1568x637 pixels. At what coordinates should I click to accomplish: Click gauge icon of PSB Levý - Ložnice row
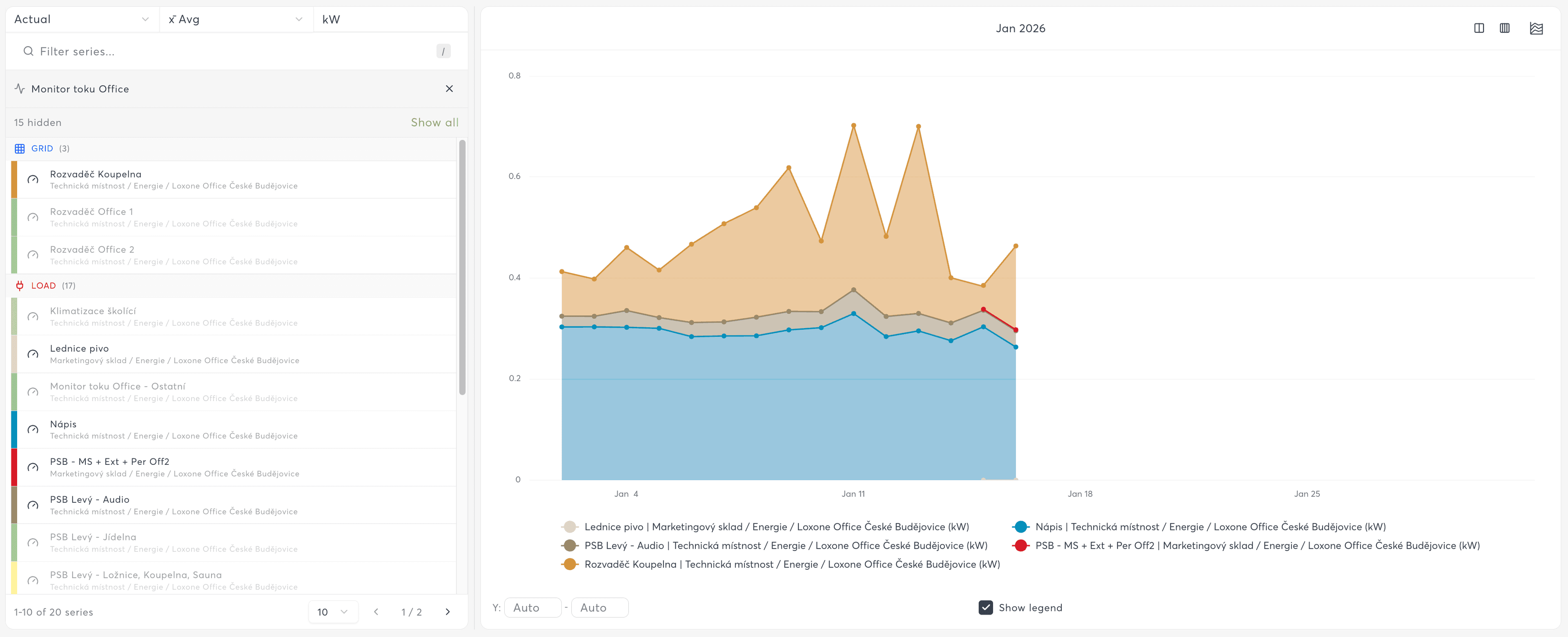tap(33, 580)
